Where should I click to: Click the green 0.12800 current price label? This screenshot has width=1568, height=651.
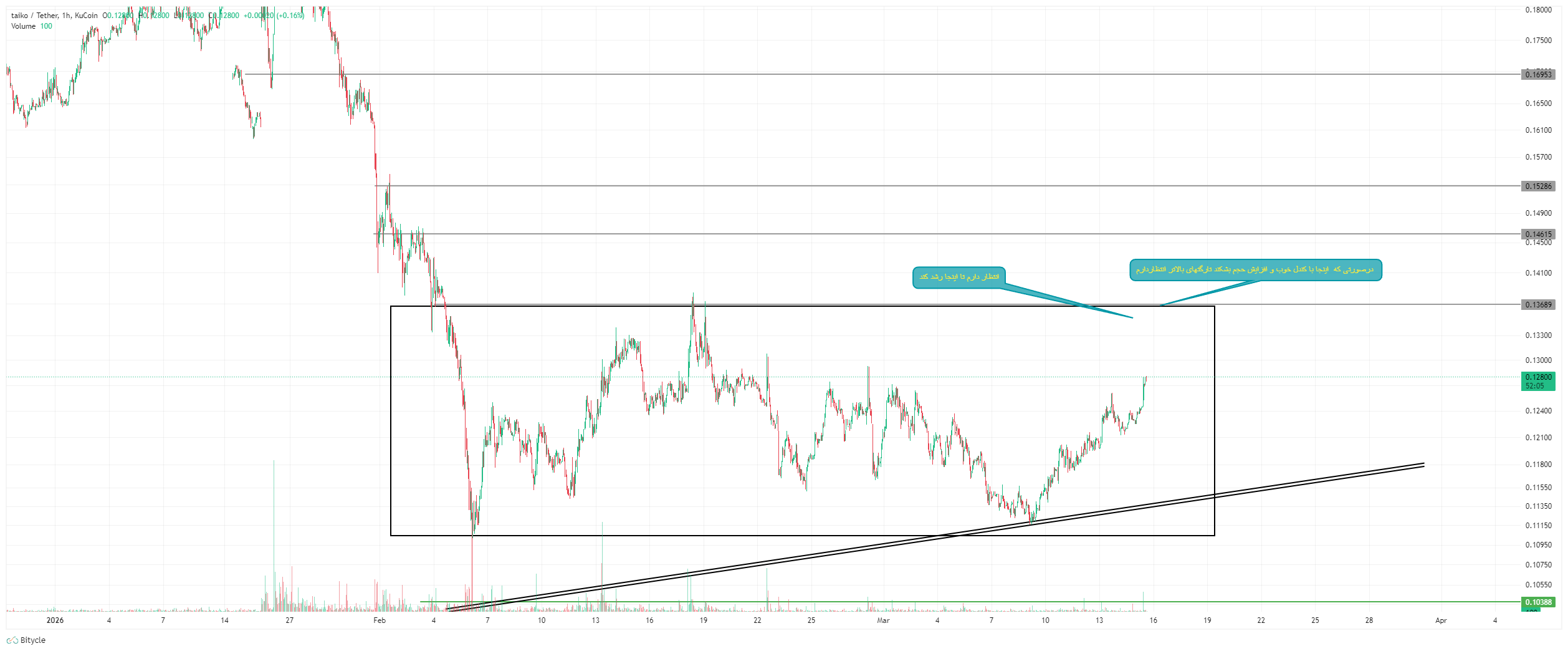click(1538, 382)
